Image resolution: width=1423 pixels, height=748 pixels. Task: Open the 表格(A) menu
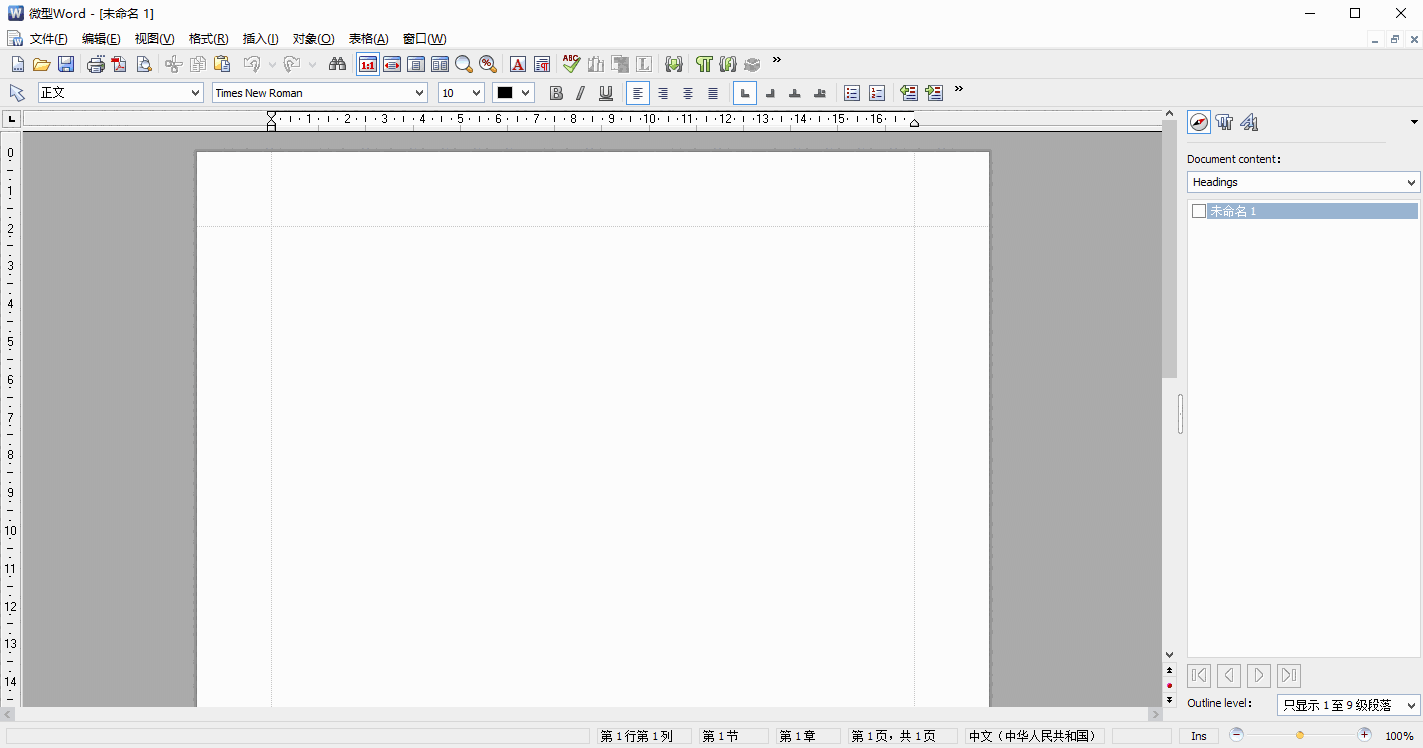368,39
